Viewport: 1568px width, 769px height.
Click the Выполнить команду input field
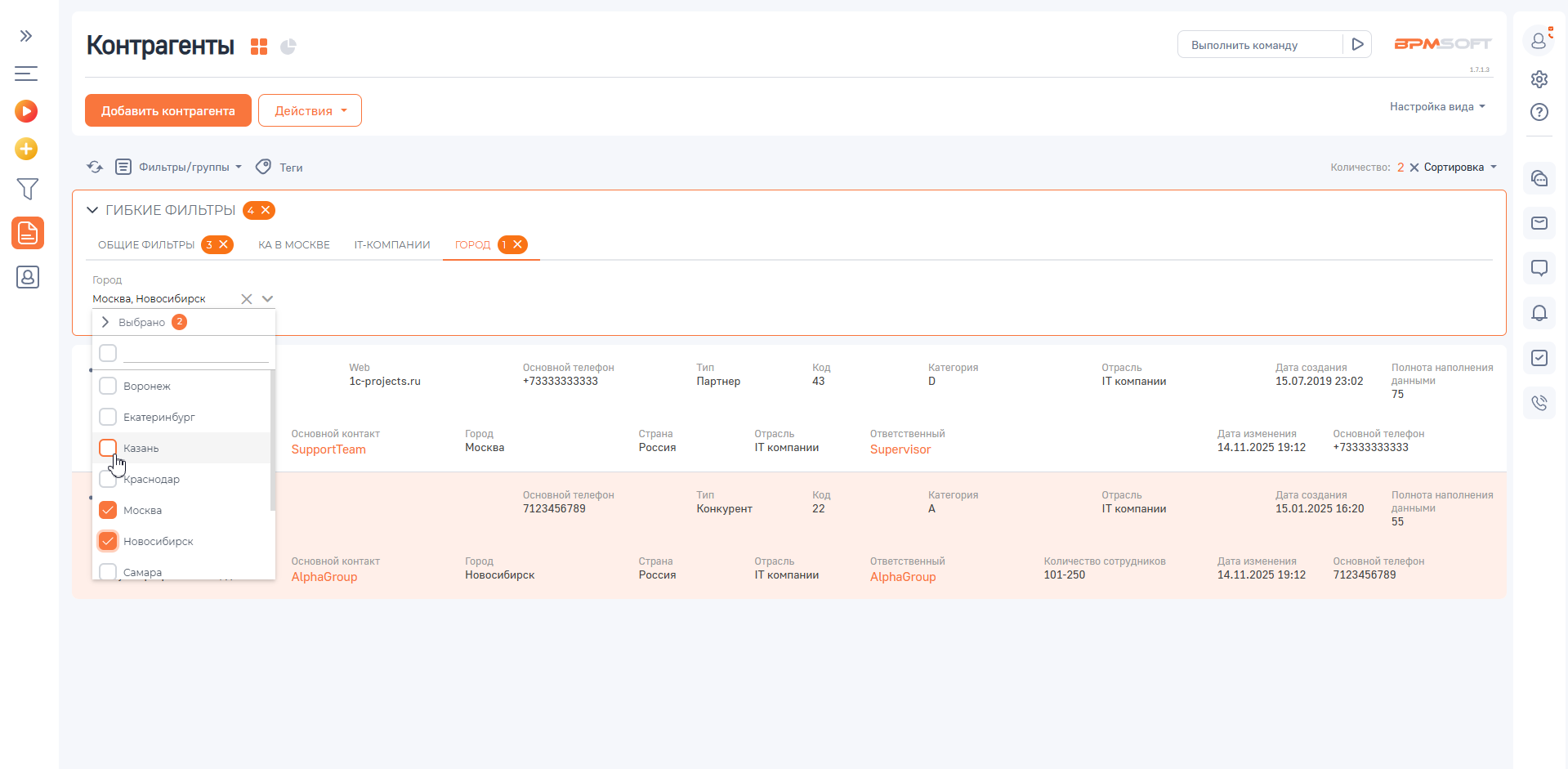[1259, 45]
